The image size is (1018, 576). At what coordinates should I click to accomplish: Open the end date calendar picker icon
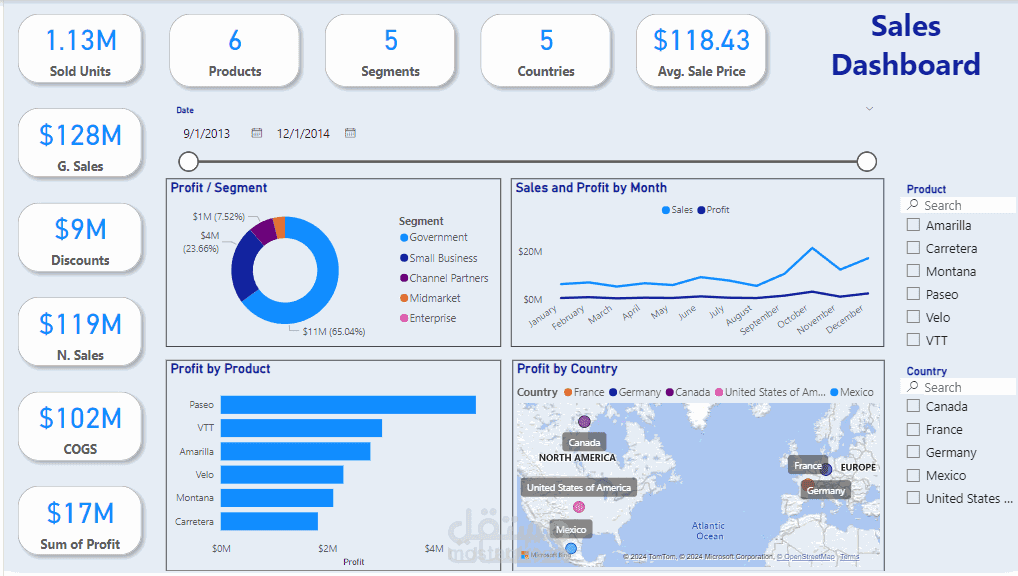pyautogui.click(x=350, y=132)
